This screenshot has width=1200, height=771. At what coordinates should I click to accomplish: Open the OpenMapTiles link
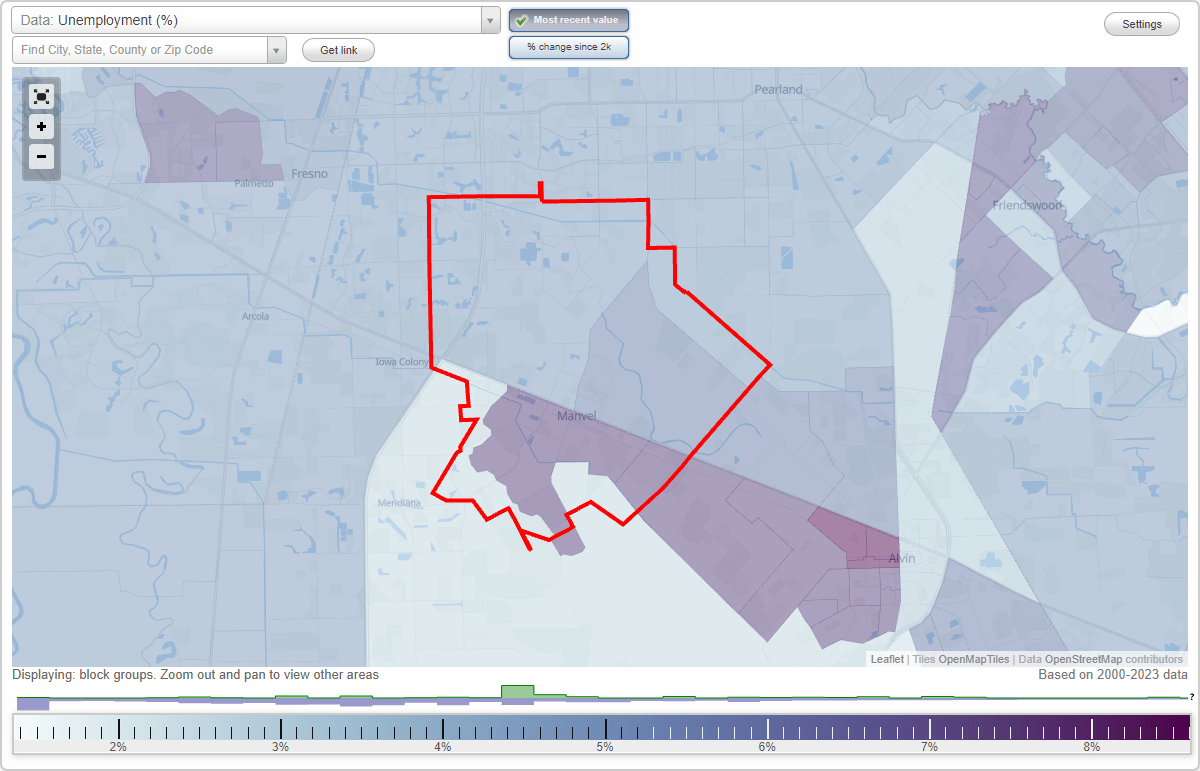pyautogui.click(x=964, y=659)
